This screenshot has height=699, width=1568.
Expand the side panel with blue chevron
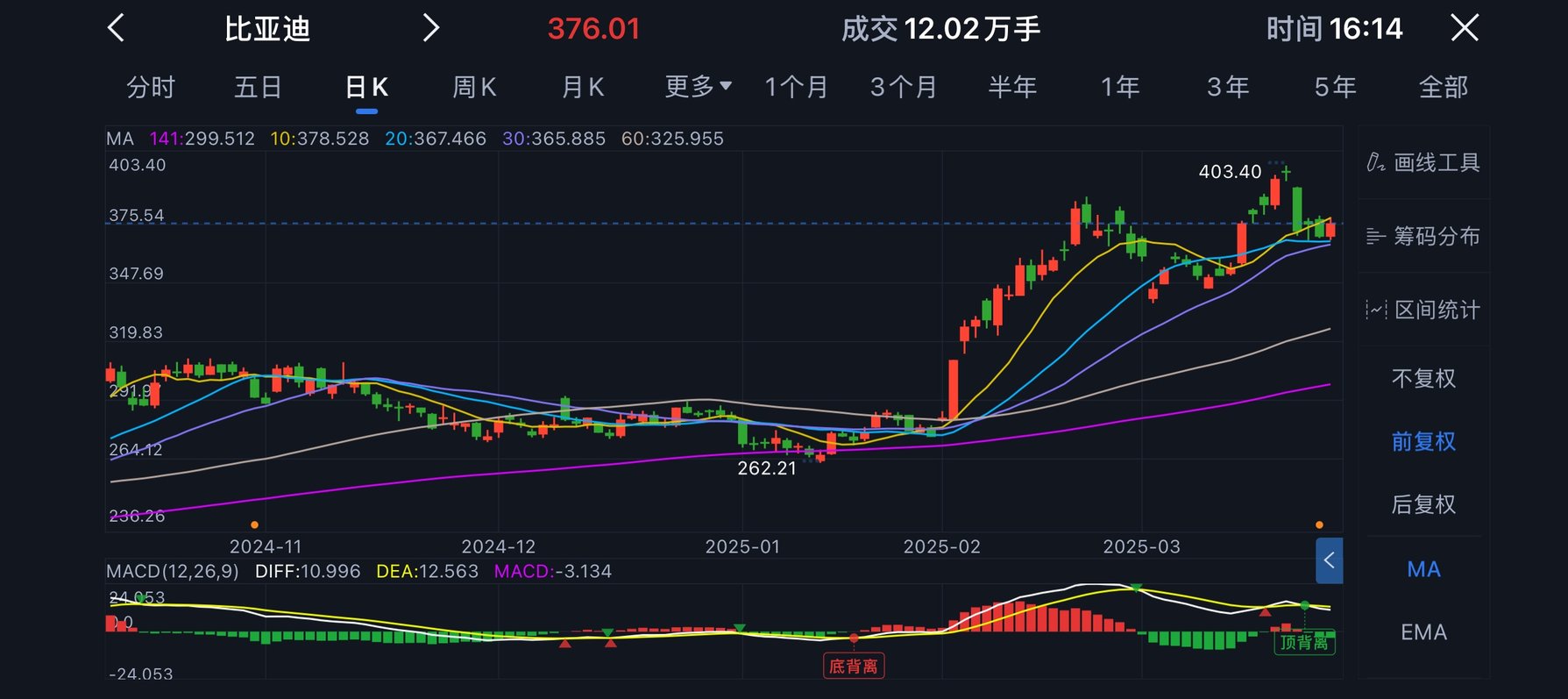coord(1329,560)
